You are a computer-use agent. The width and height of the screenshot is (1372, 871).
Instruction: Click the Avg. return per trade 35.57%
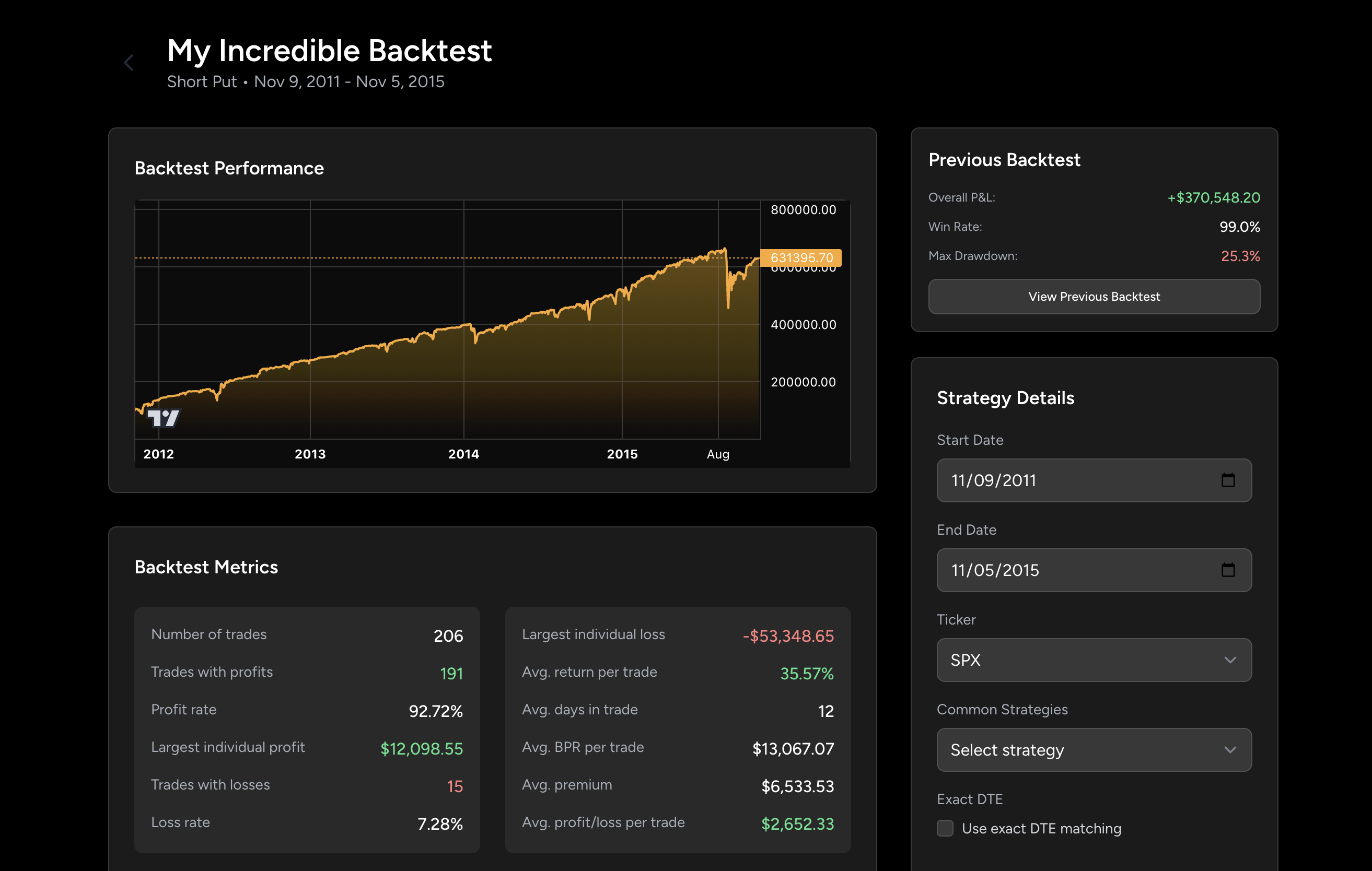(807, 673)
